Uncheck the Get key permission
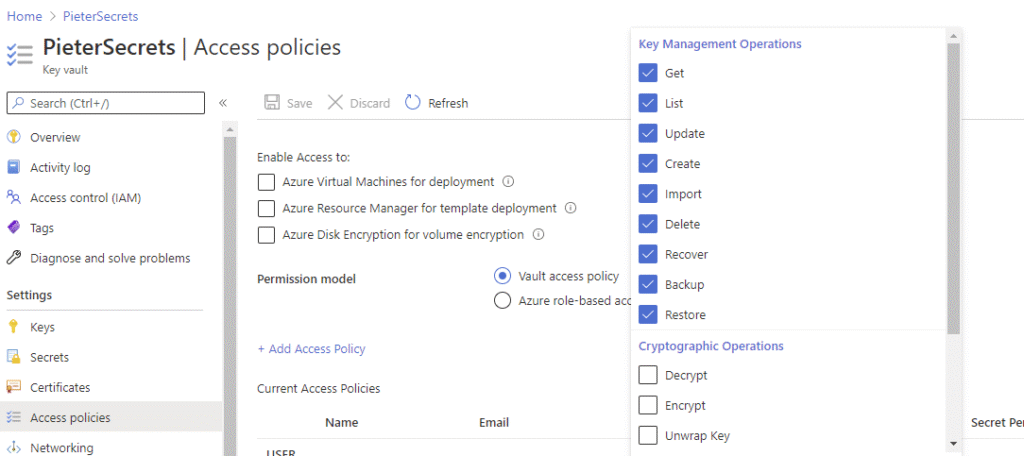This screenshot has height=456, width=1024. click(648, 73)
